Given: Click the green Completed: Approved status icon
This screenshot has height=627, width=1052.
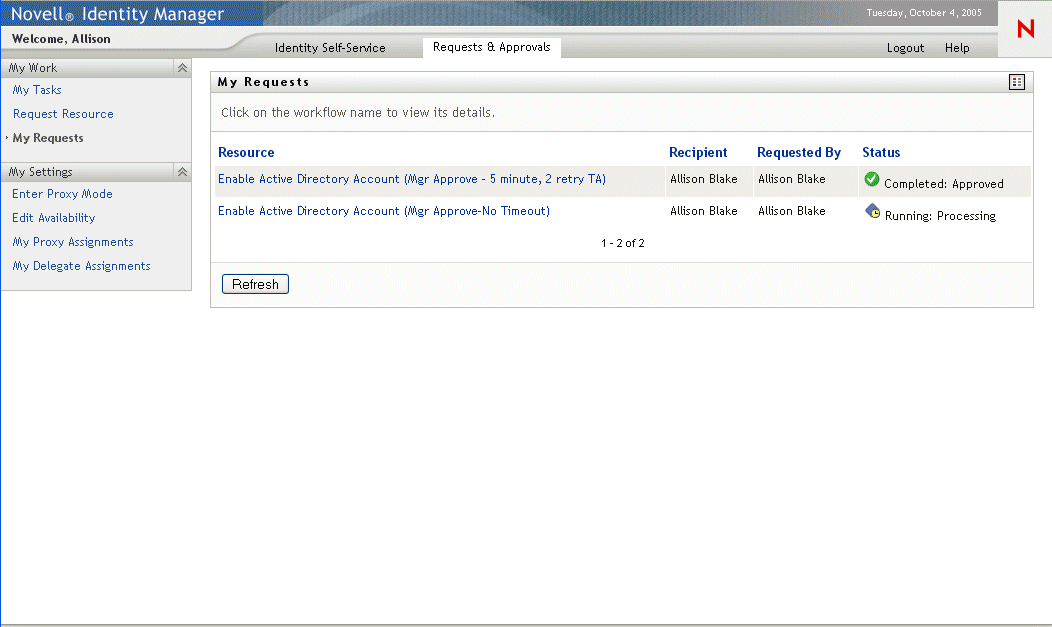Looking at the screenshot, I should click(x=872, y=179).
